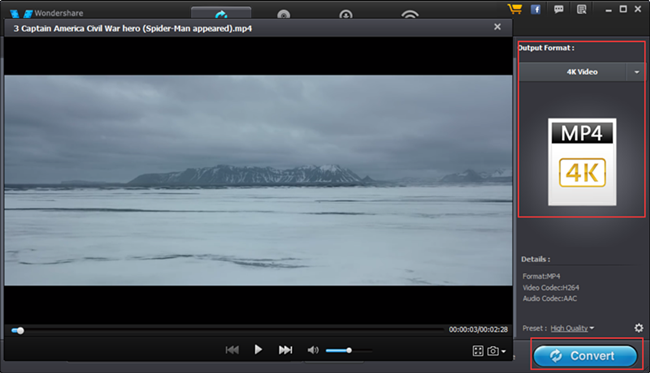Click the video file name title
This screenshot has height=373, width=650.
coord(133,29)
